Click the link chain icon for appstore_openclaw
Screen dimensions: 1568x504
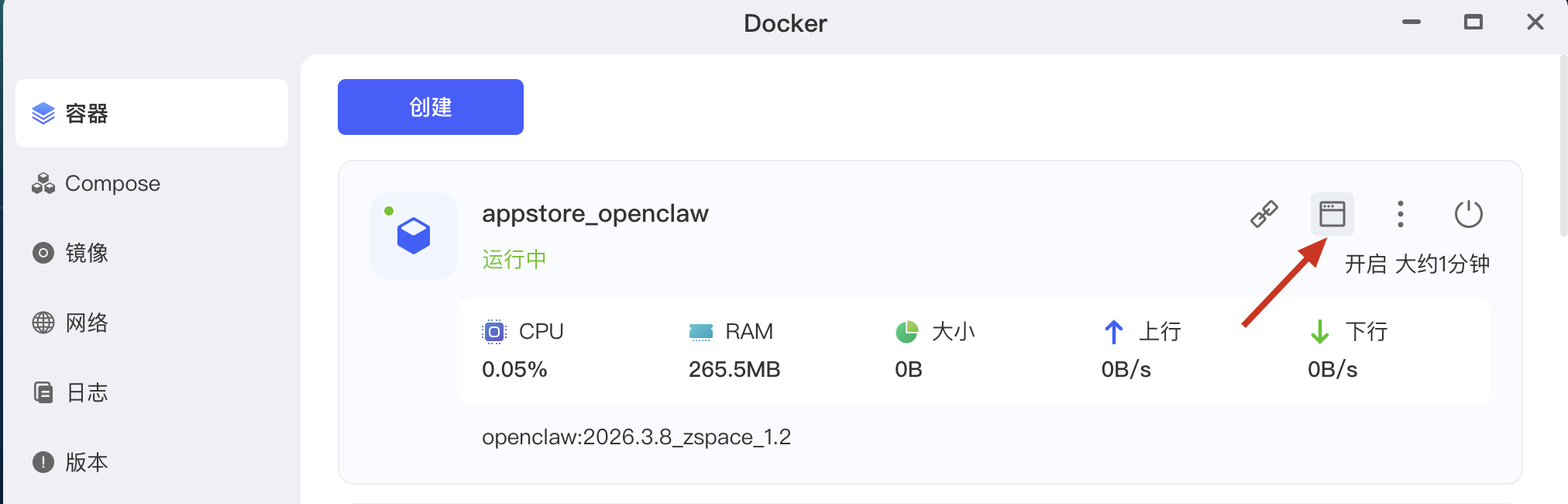[1264, 214]
